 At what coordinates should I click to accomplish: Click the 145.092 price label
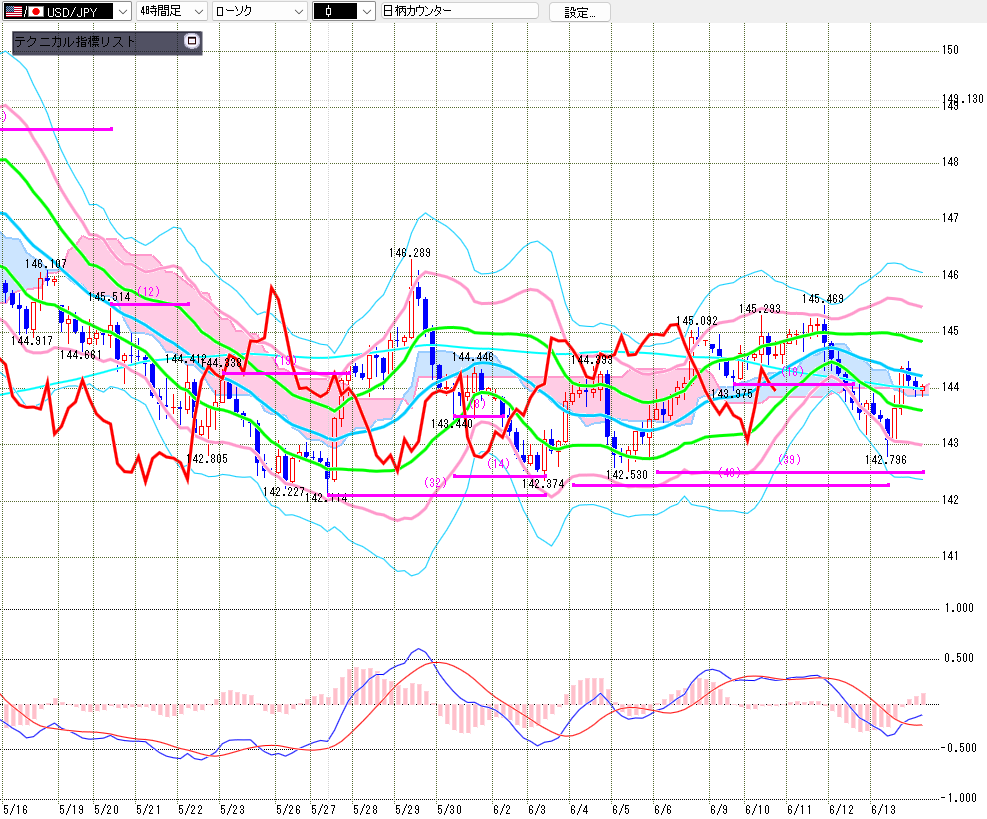697,321
